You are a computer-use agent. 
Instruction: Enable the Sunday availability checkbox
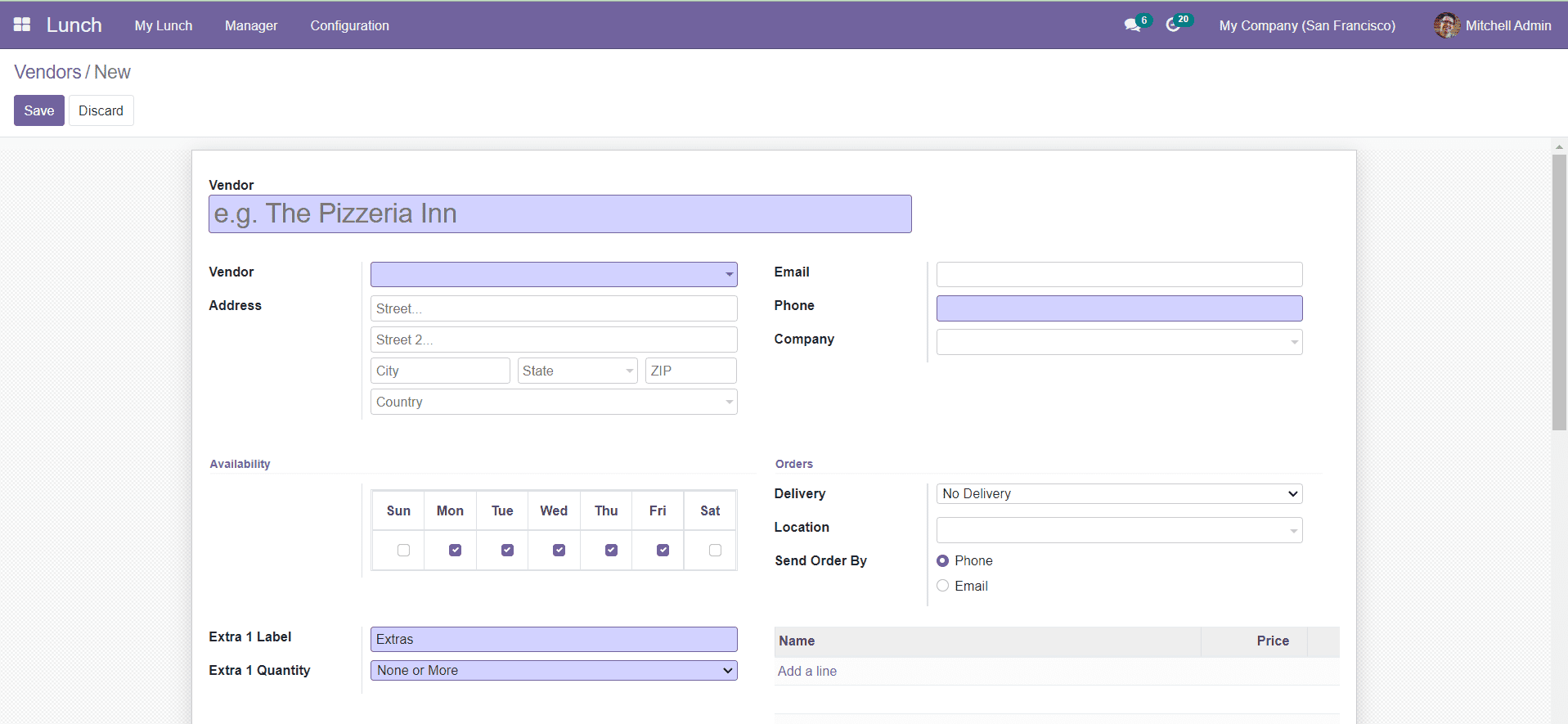pos(403,551)
